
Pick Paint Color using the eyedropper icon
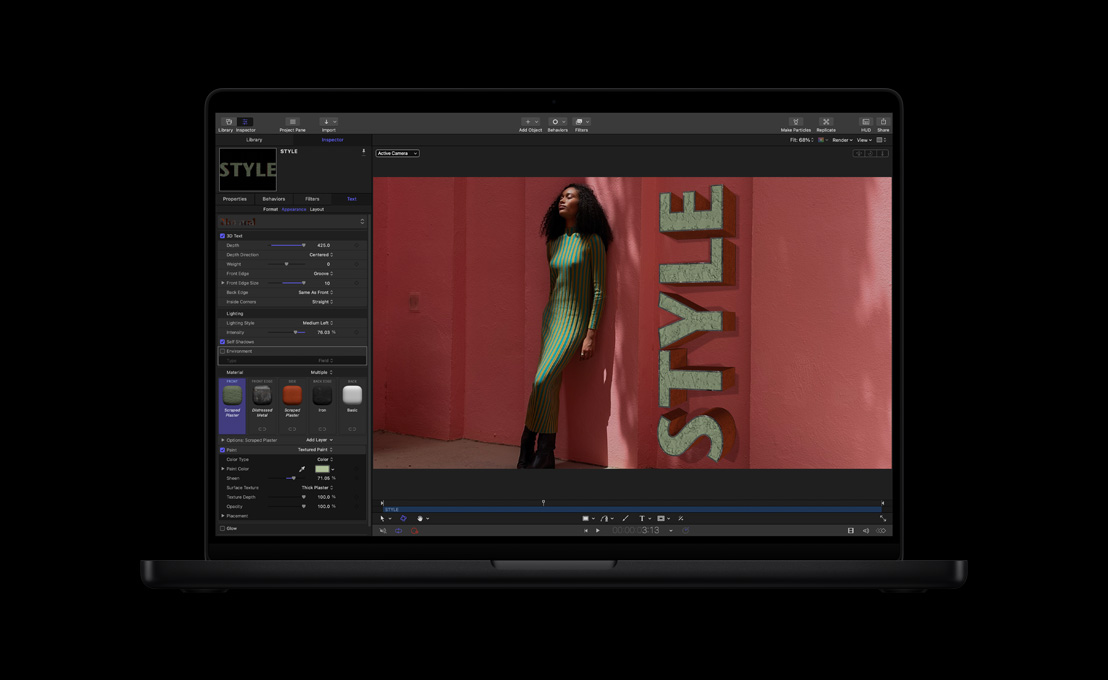[302, 469]
